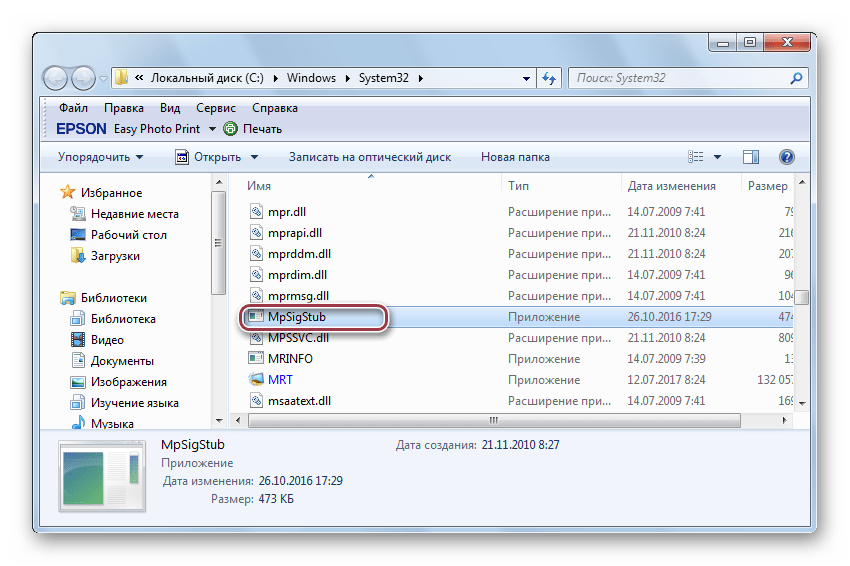The height and width of the screenshot is (566, 850).
Task: Click the MpSigStub preview thumbnail in details pane
Action: click(102, 477)
